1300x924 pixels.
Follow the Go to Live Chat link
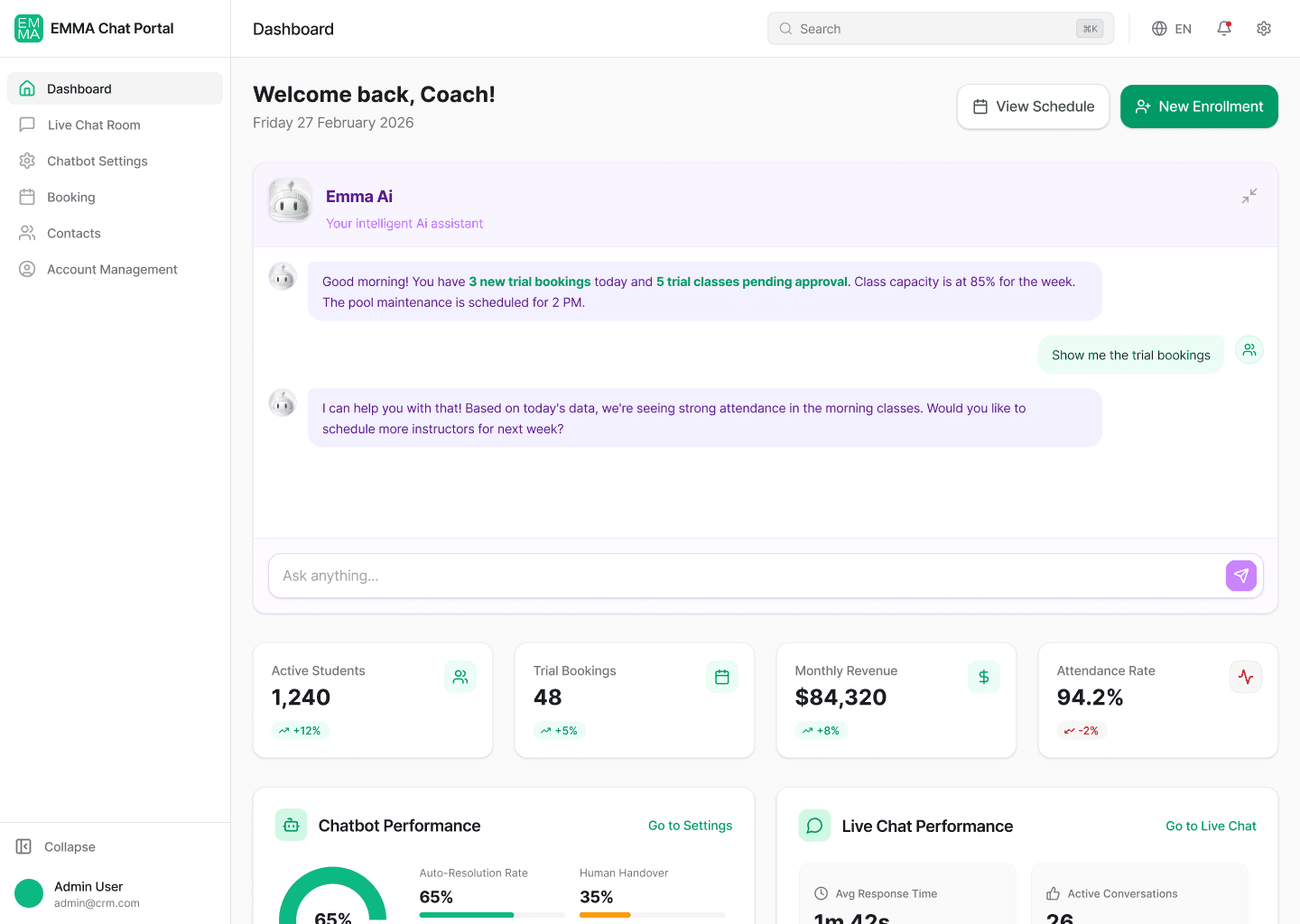(x=1211, y=826)
